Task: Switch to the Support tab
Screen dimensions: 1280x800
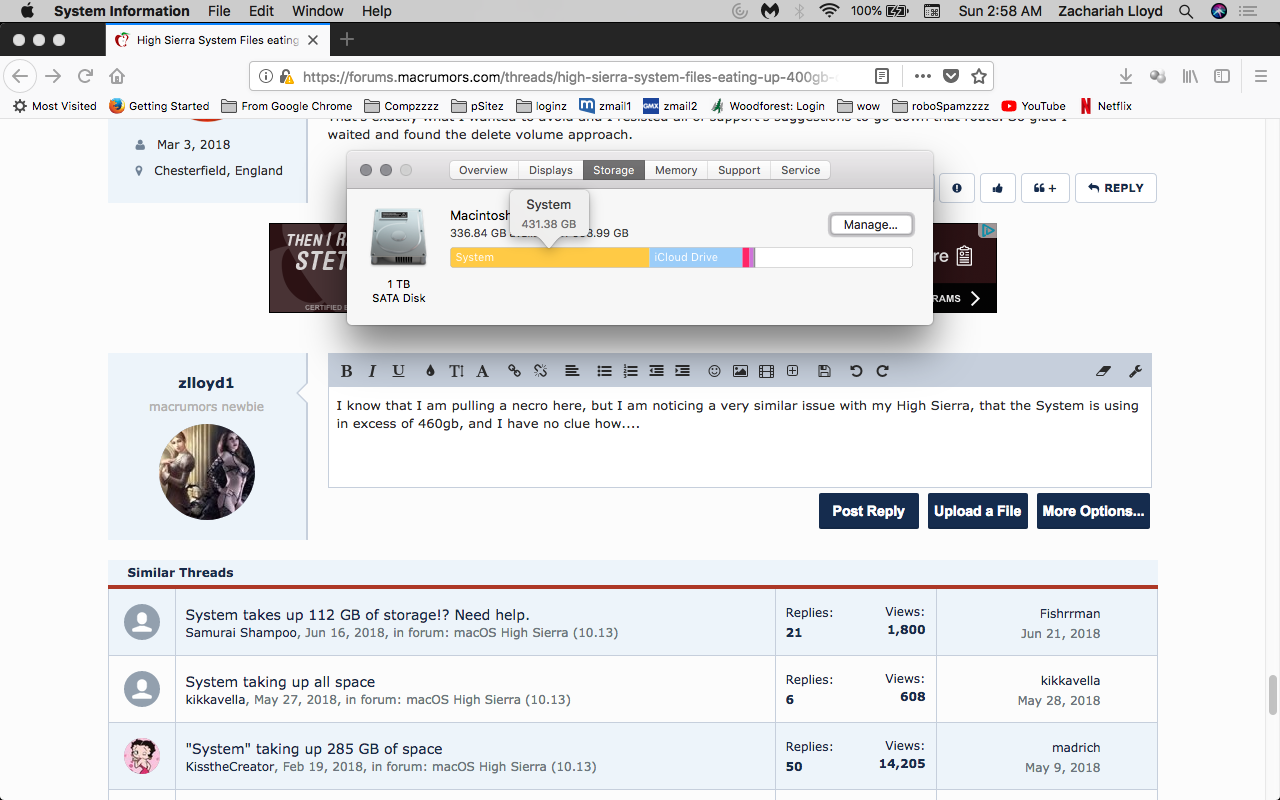Action: click(739, 170)
